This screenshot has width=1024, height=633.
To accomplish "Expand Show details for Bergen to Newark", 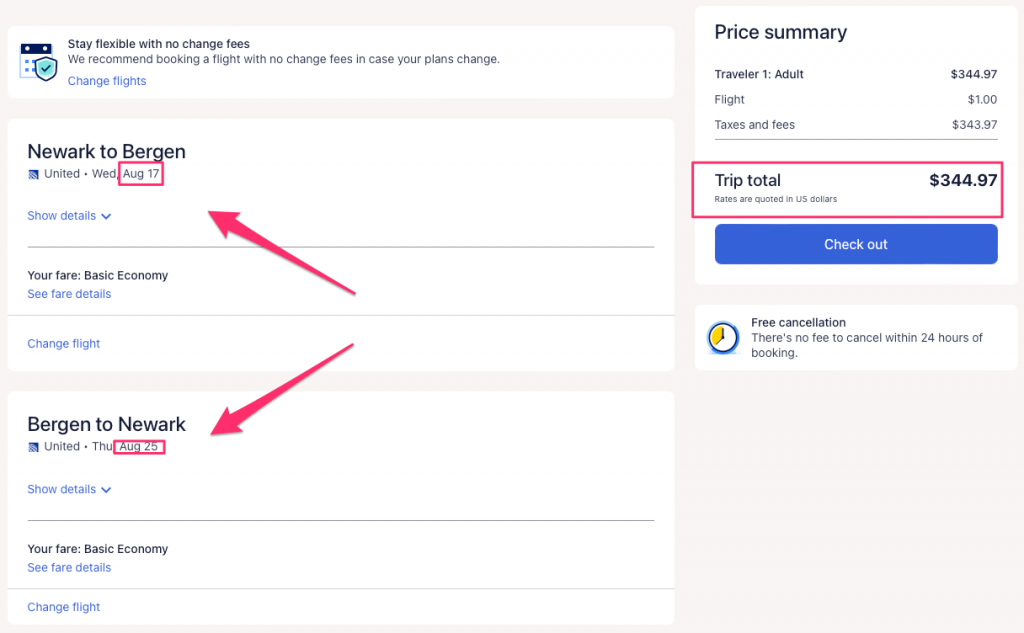I will pos(62,490).
